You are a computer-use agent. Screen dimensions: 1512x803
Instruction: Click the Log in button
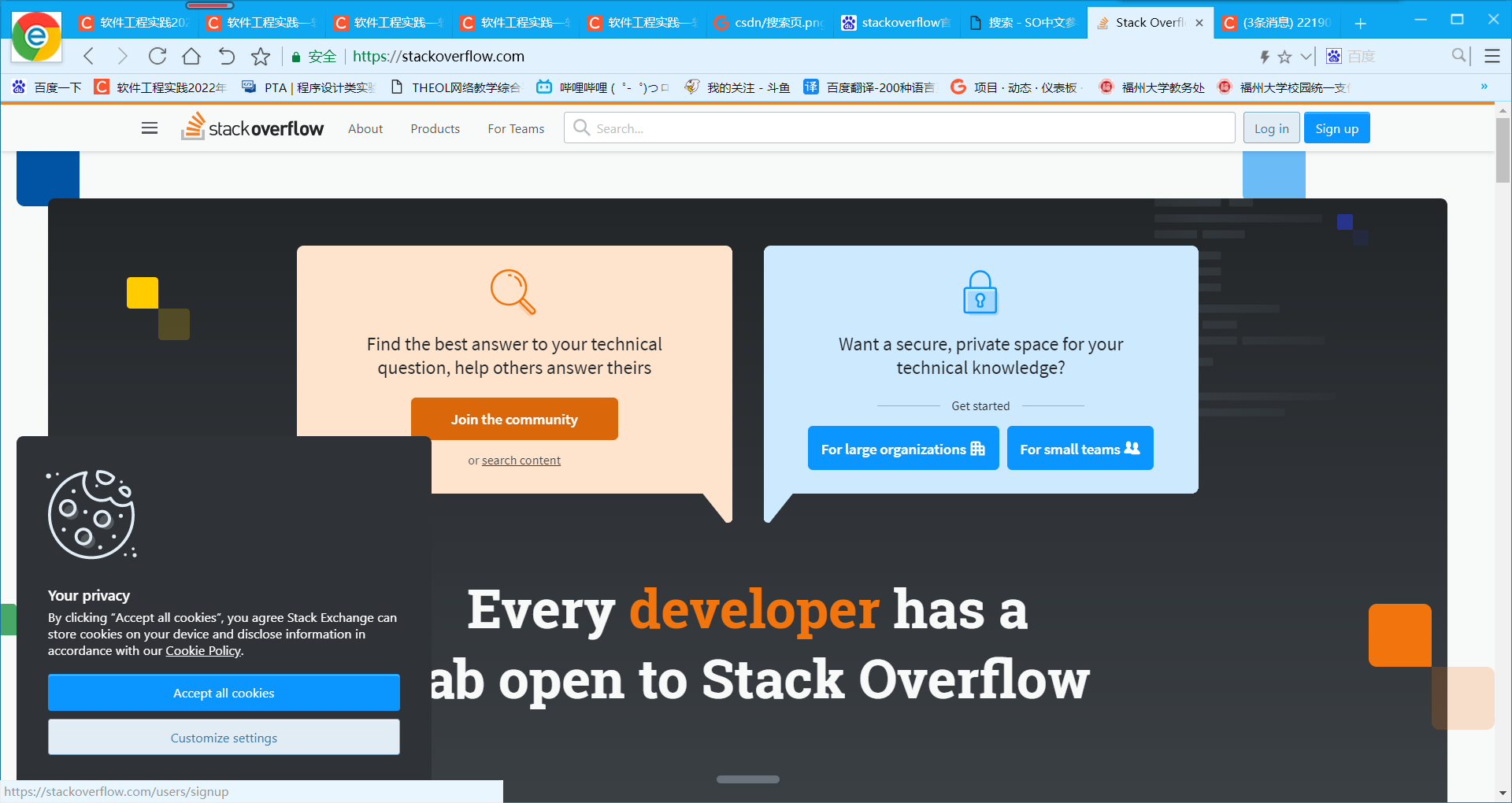click(x=1272, y=128)
